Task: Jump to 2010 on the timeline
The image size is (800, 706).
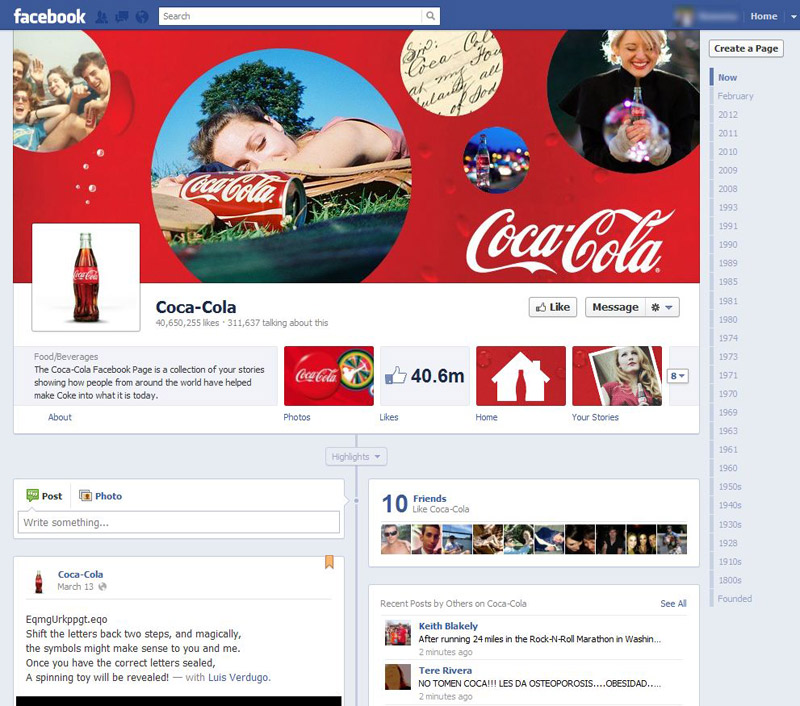Action: pos(728,152)
